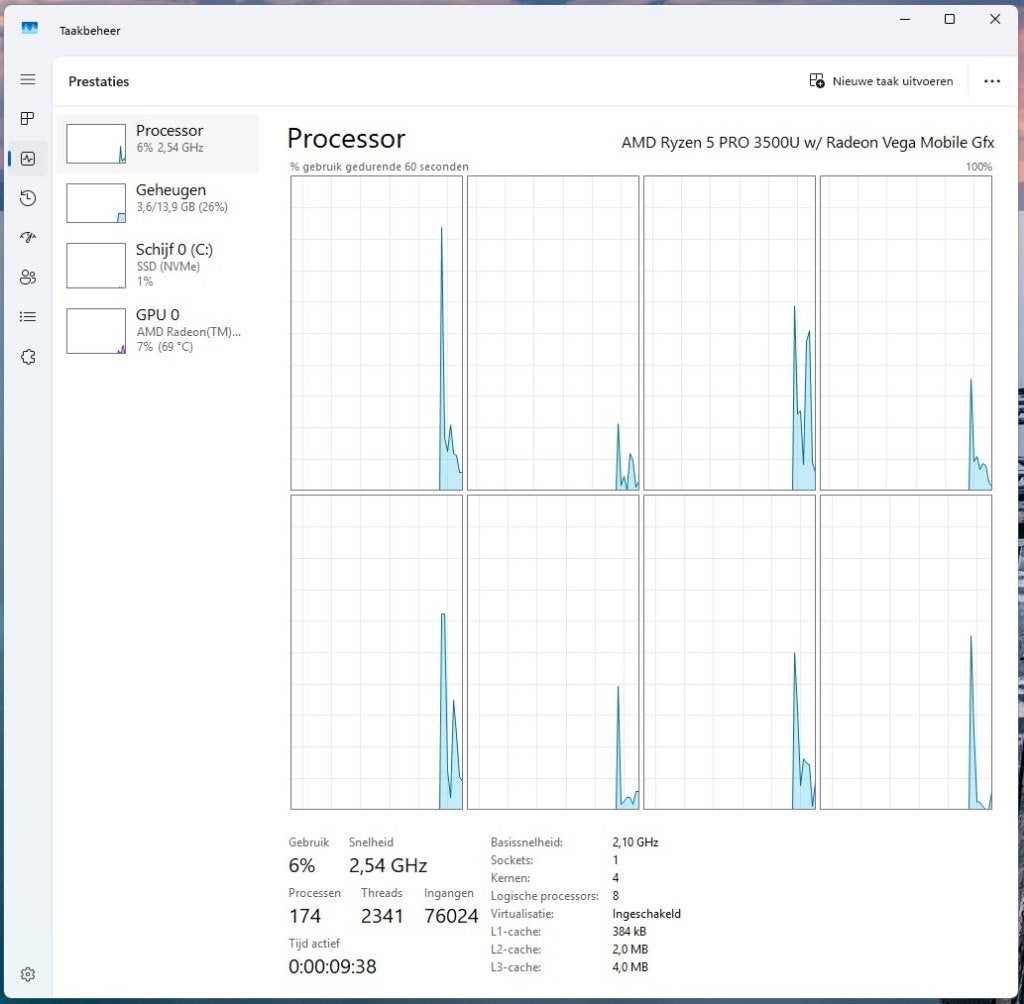Click the Schijf 0 mini graph thumbnail

click(96, 266)
